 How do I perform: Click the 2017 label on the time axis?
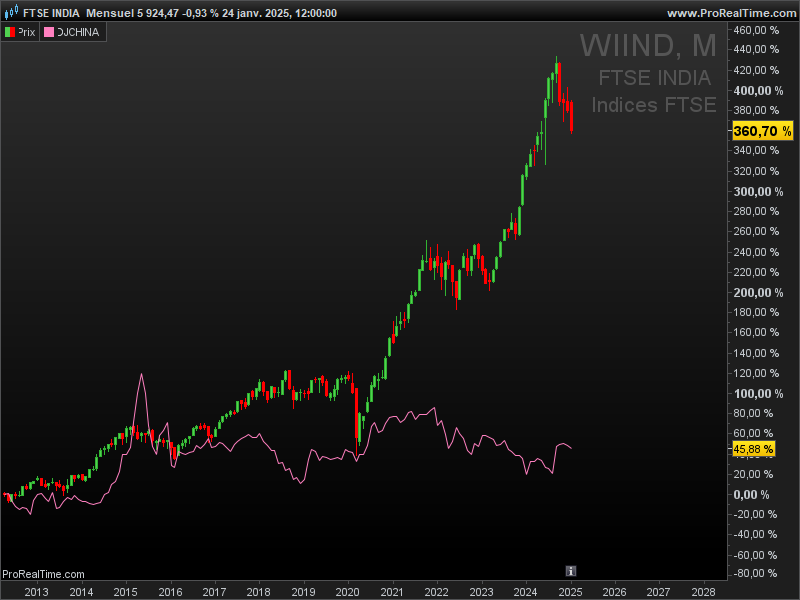click(214, 592)
